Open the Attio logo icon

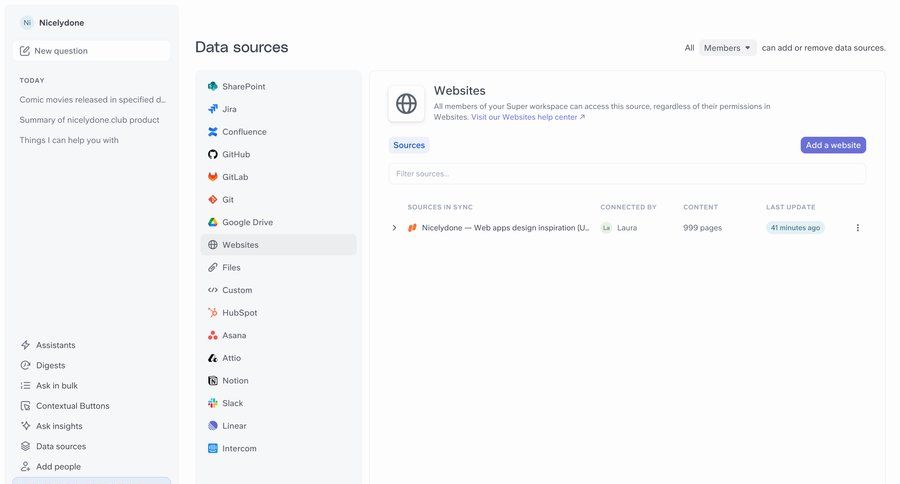[x=212, y=358]
